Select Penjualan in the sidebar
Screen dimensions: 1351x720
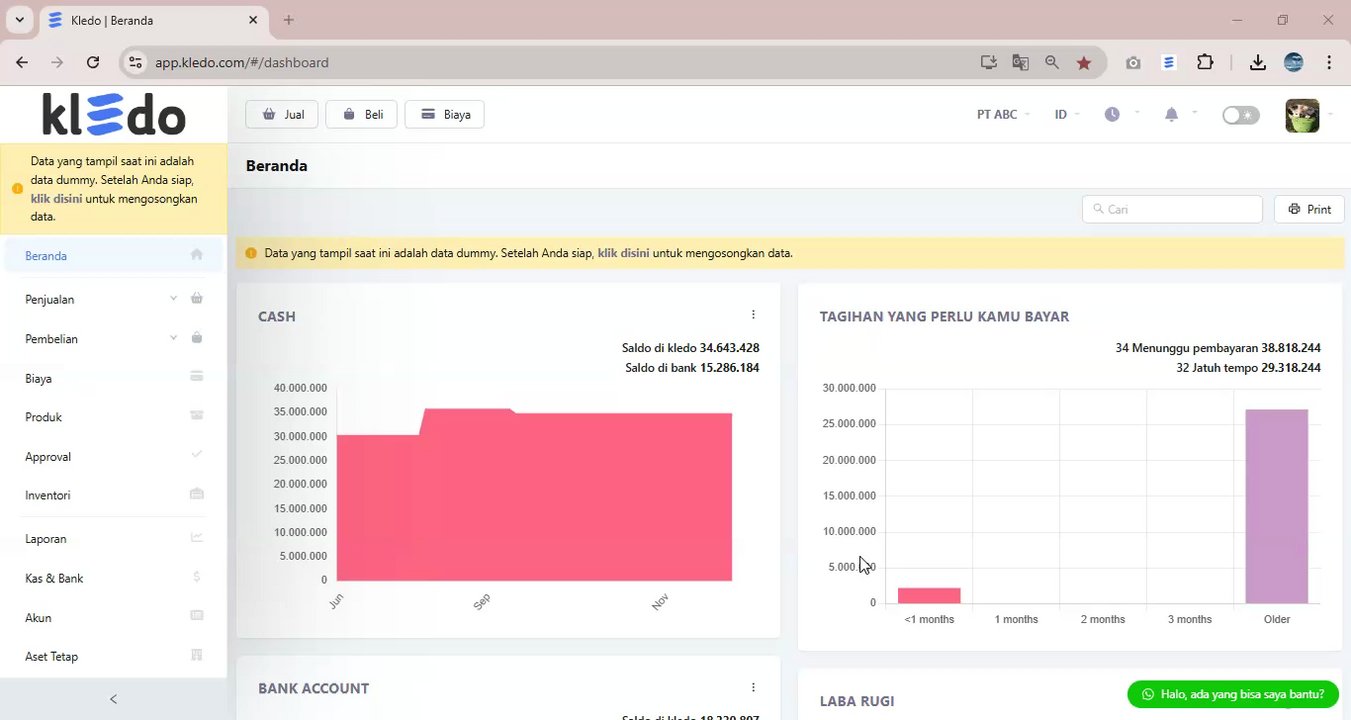113,299
